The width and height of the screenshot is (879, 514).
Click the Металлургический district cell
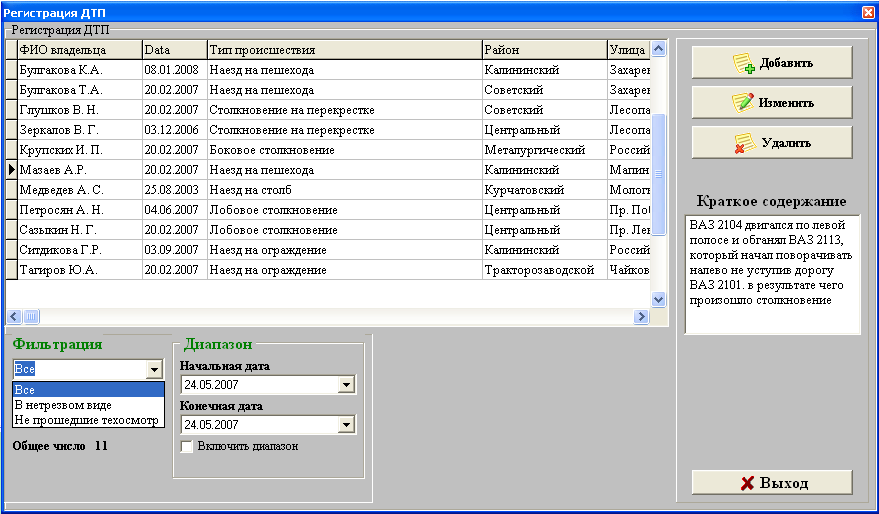coord(545,150)
